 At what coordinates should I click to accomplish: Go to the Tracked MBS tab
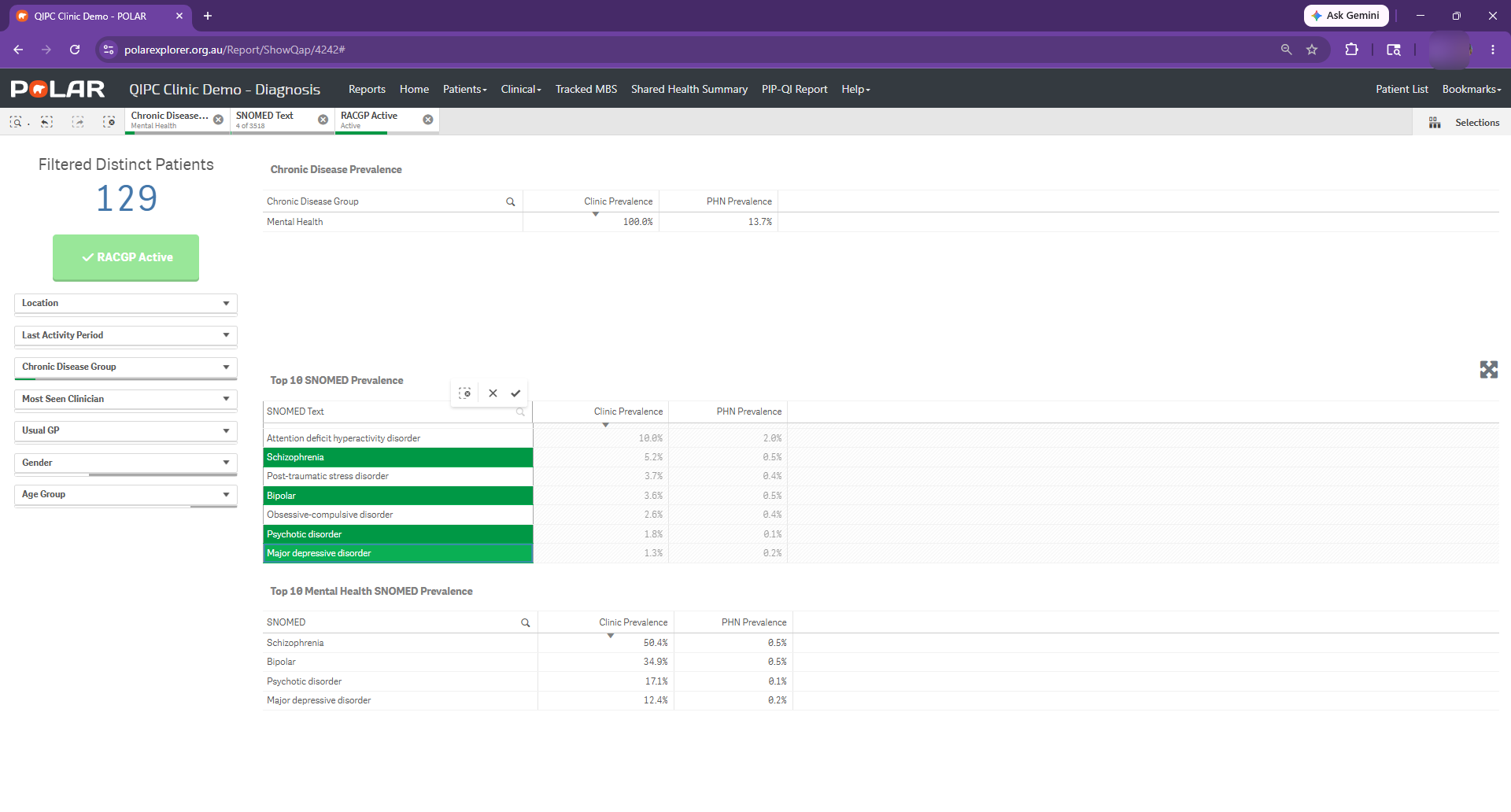click(x=586, y=90)
